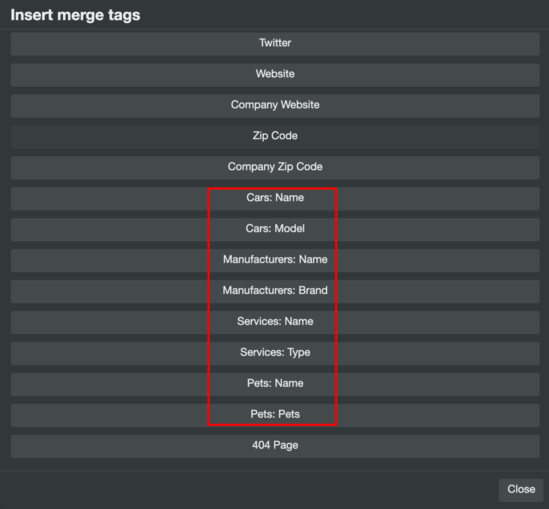Pick the Company Zip Code tag
The width and height of the screenshot is (549, 509).
[x=275, y=167]
